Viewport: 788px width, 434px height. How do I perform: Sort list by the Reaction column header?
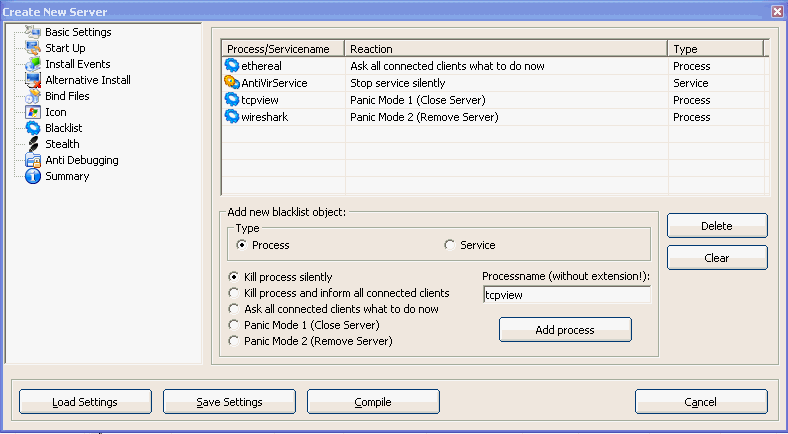(x=505, y=48)
